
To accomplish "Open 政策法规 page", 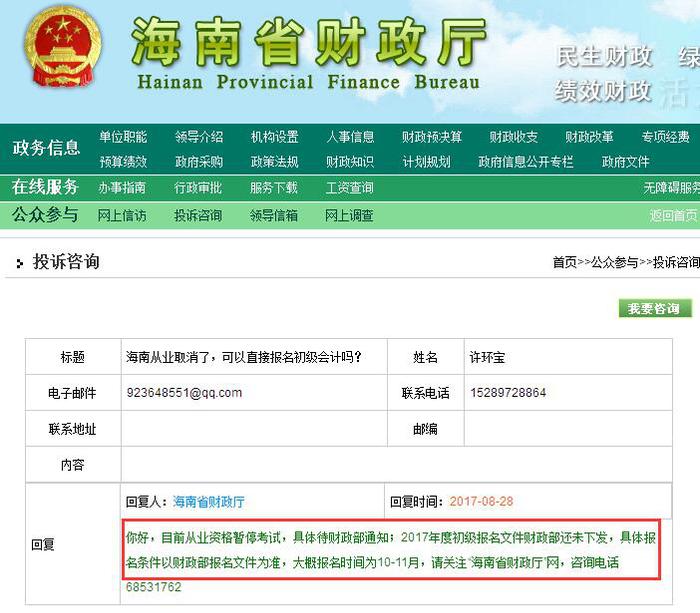I will (x=274, y=161).
